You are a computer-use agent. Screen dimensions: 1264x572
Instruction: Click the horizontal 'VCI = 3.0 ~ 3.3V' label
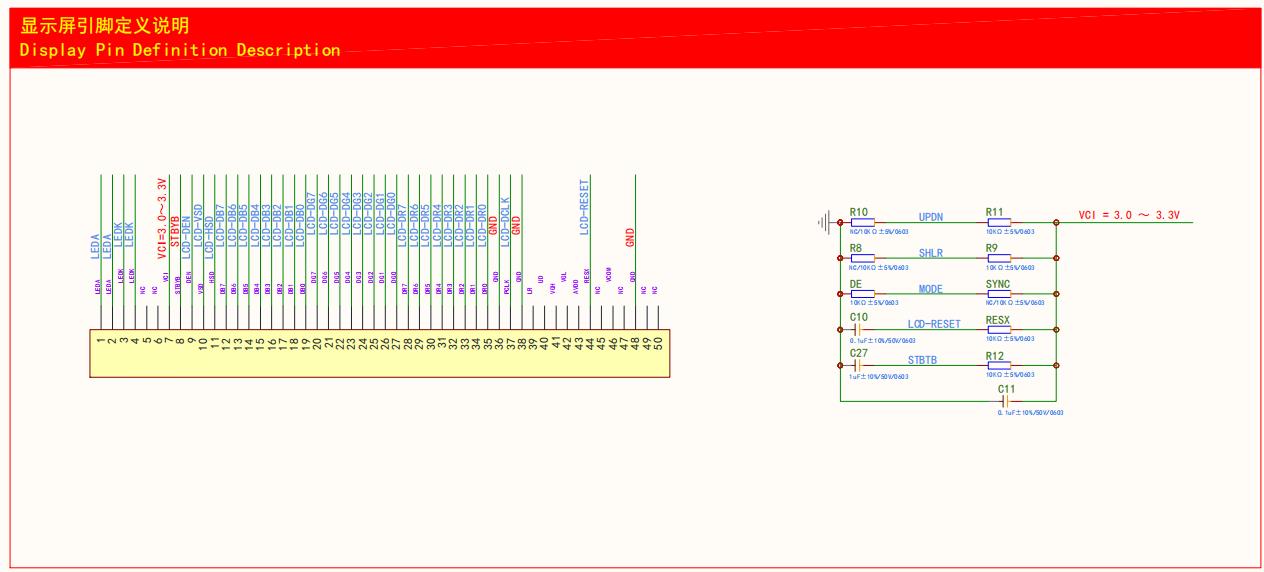click(x=1130, y=215)
